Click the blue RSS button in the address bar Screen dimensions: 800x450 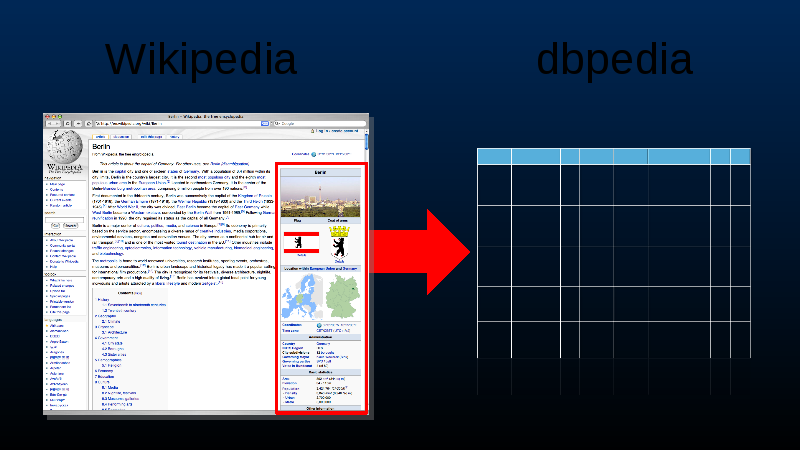(265, 123)
